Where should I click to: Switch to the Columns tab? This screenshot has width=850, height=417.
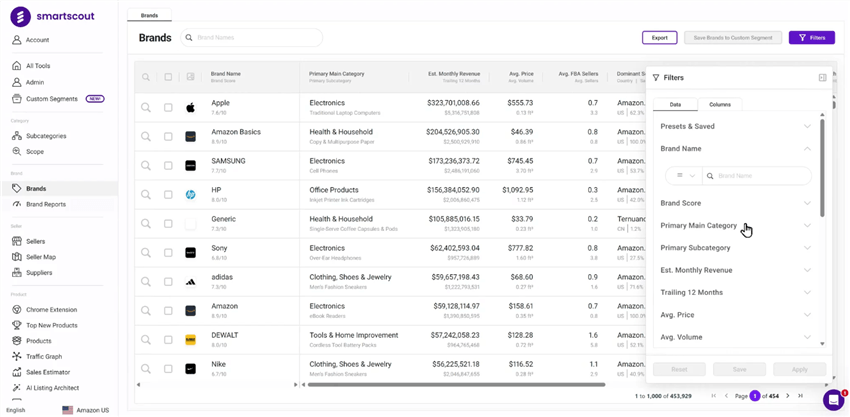click(719, 105)
